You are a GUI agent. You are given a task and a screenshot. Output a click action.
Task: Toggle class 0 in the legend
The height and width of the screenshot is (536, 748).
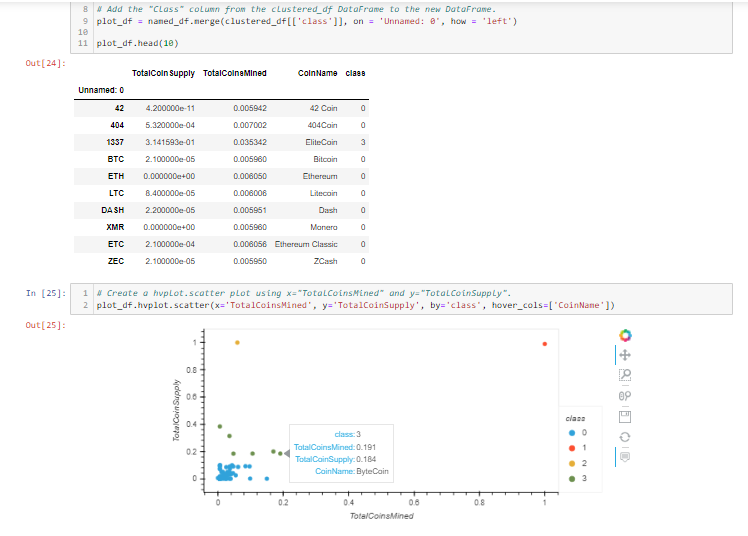(578, 433)
